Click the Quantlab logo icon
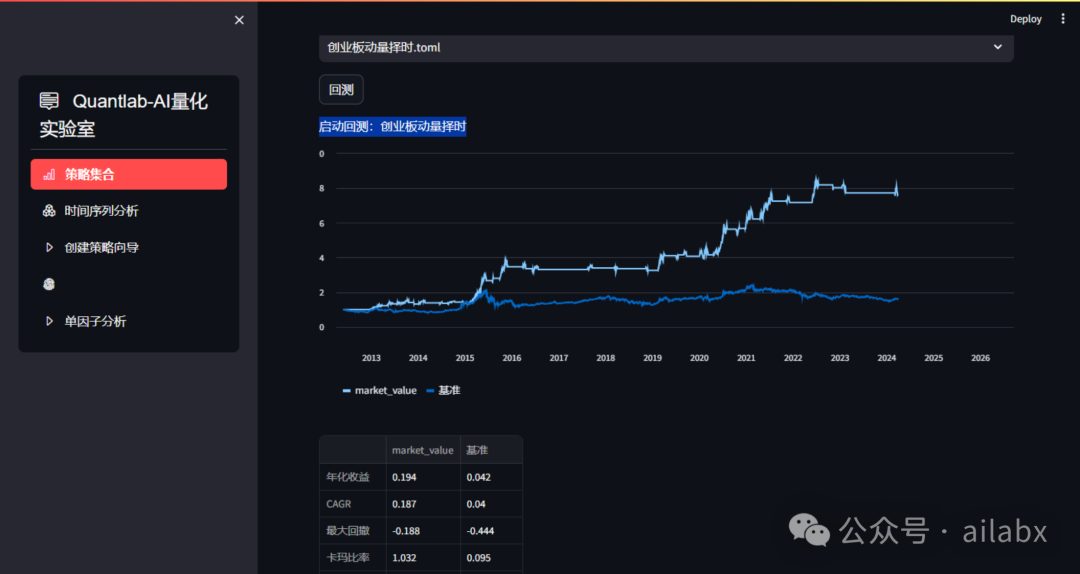The image size is (1080, 574). coord(49,101)
